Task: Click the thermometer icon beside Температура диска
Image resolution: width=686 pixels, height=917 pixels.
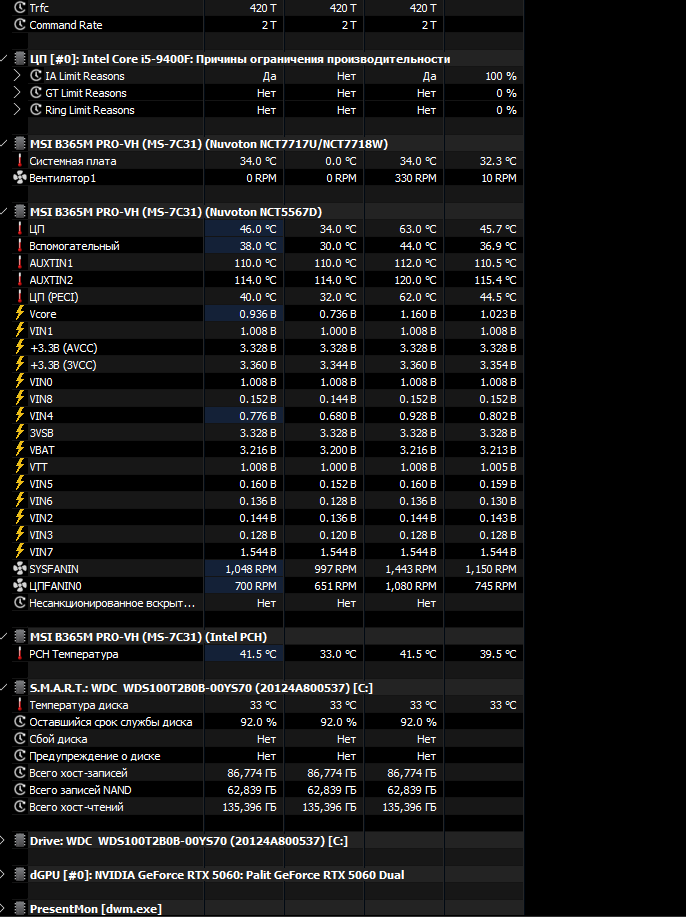Action: point(20,705)
